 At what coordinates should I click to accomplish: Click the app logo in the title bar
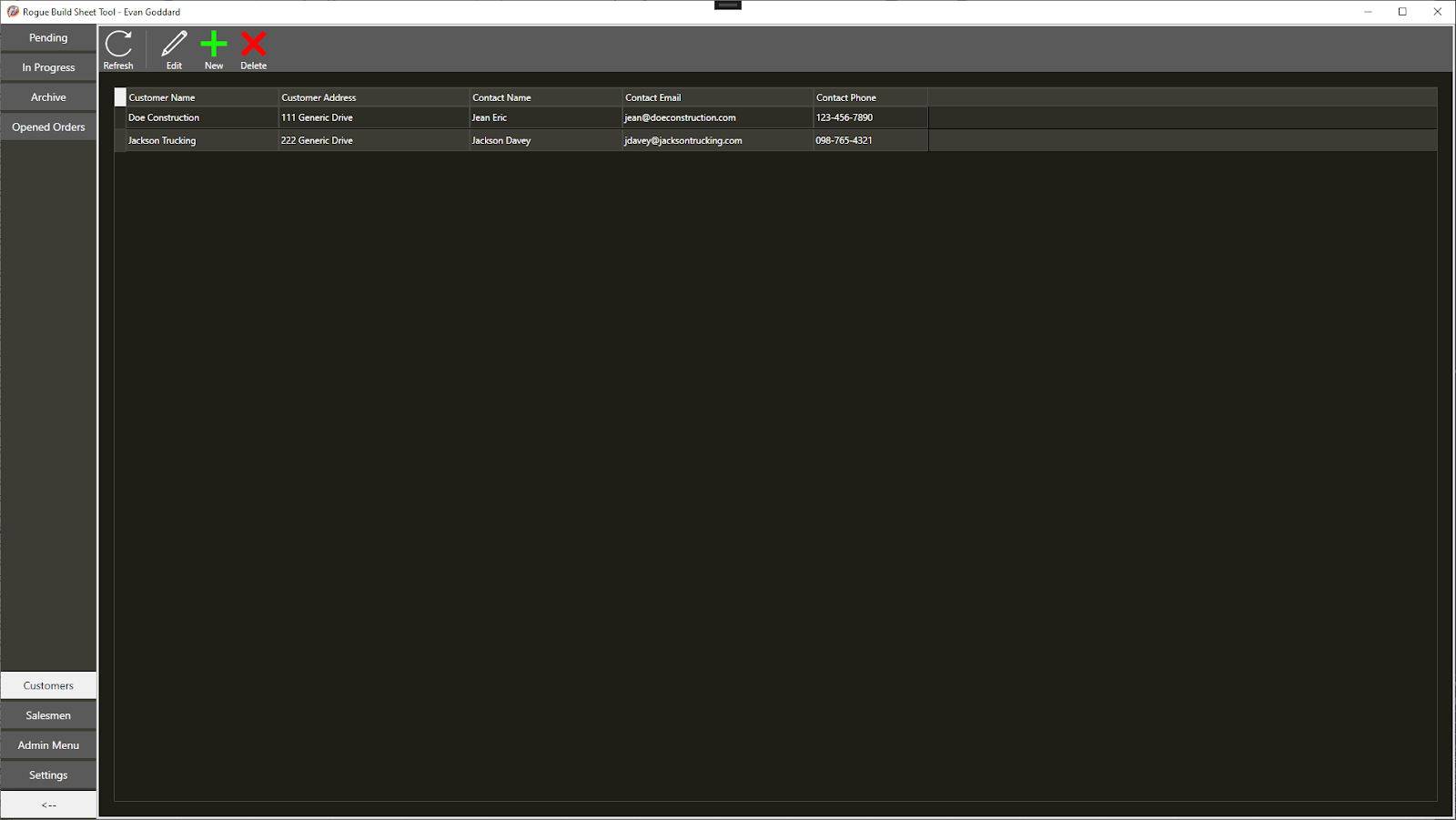click(13, 12)
